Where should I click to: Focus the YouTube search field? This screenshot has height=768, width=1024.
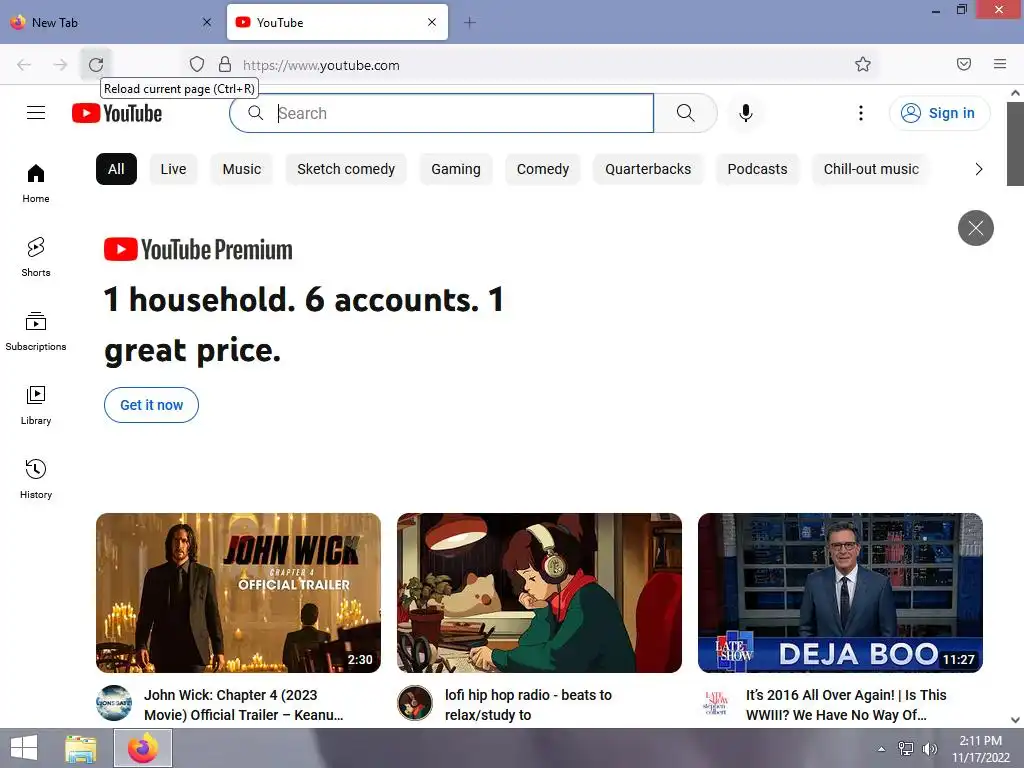click(x=441, y=113)
